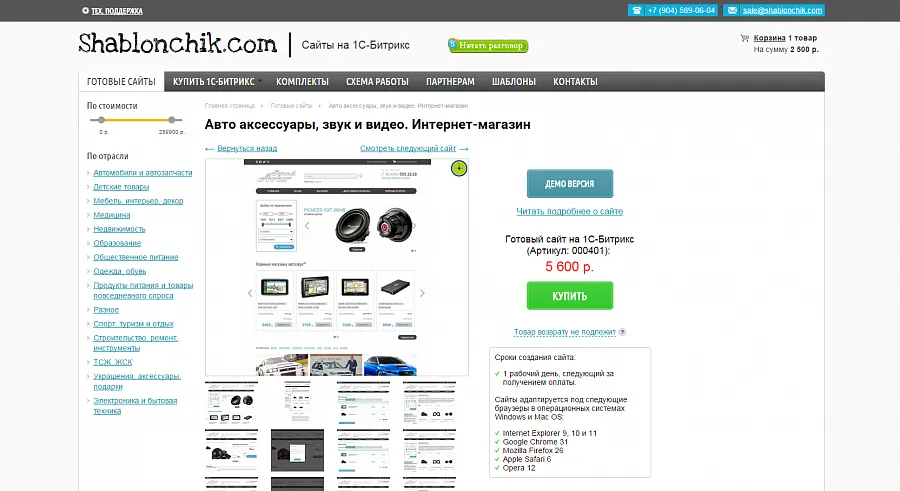Click the phone icon in header

[x=636, y=10]
